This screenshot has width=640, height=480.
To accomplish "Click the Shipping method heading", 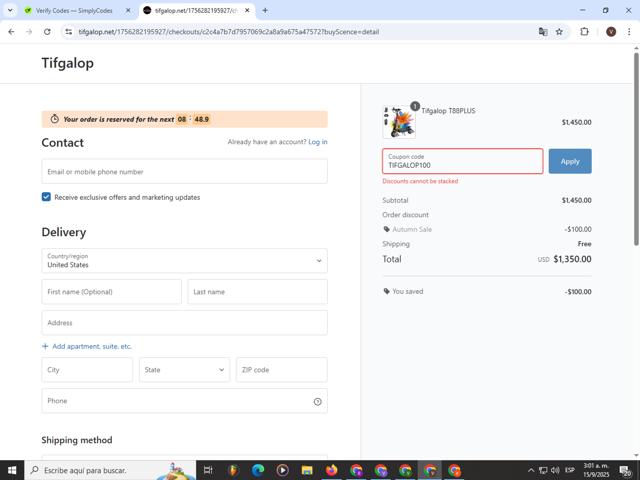I will 77,440.
